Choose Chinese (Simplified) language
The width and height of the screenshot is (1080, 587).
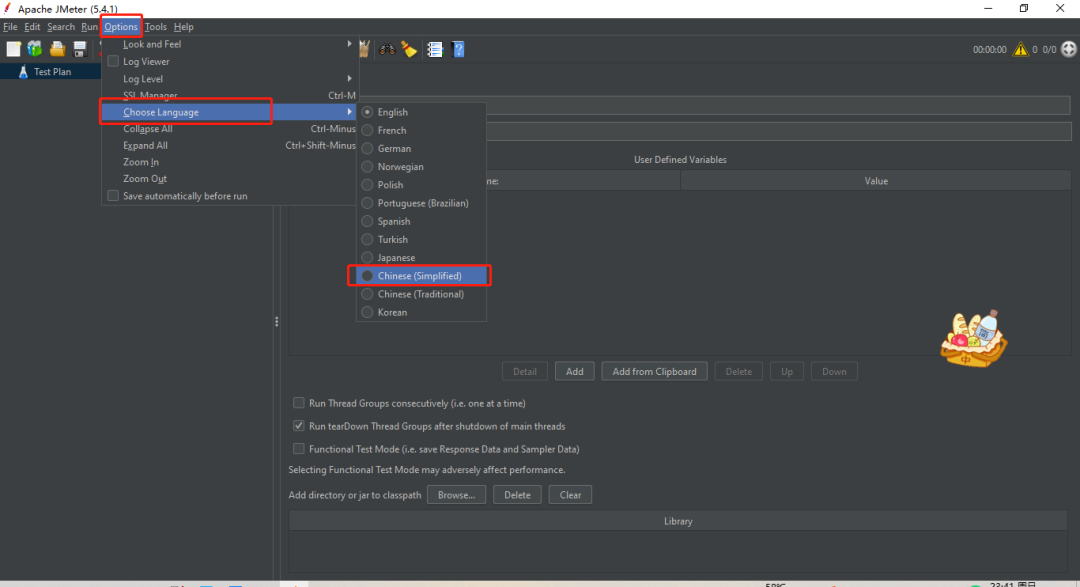click(x=421, y=276)
